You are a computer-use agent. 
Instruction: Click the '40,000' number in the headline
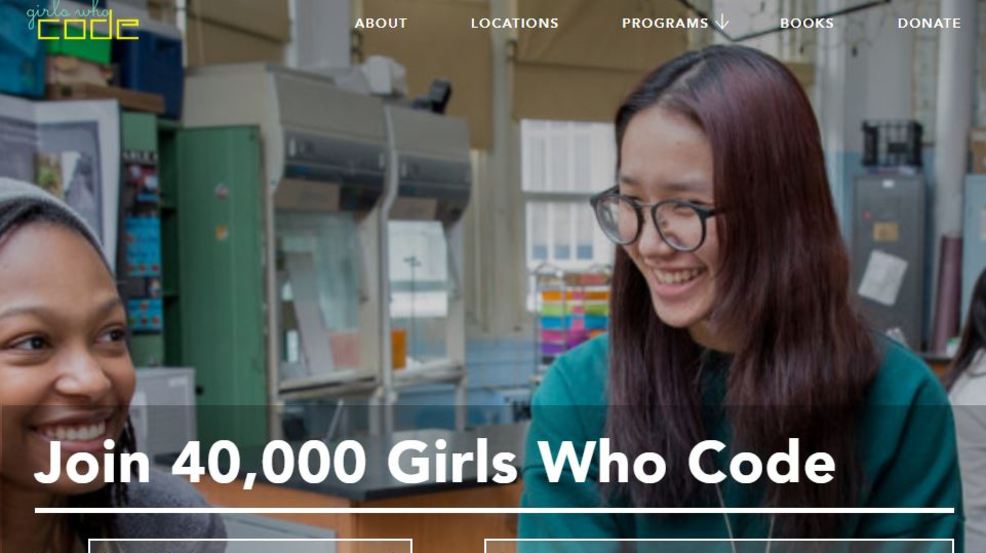269,464
